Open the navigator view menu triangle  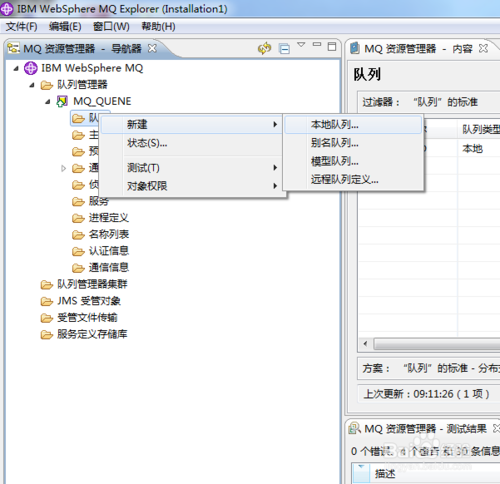click(301, 45)
